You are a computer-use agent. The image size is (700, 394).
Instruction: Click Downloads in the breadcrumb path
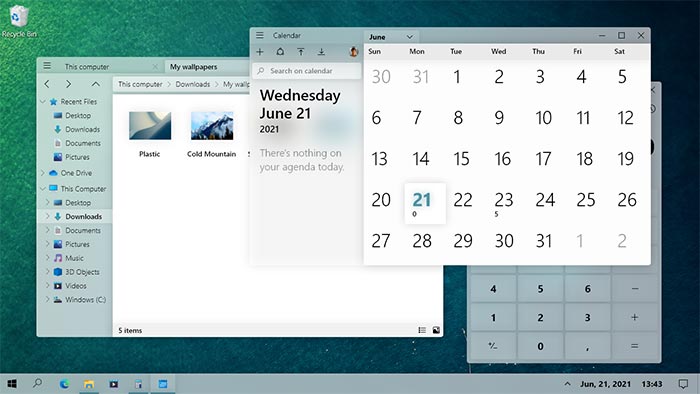pyautogui.click(x=192, y=84)
